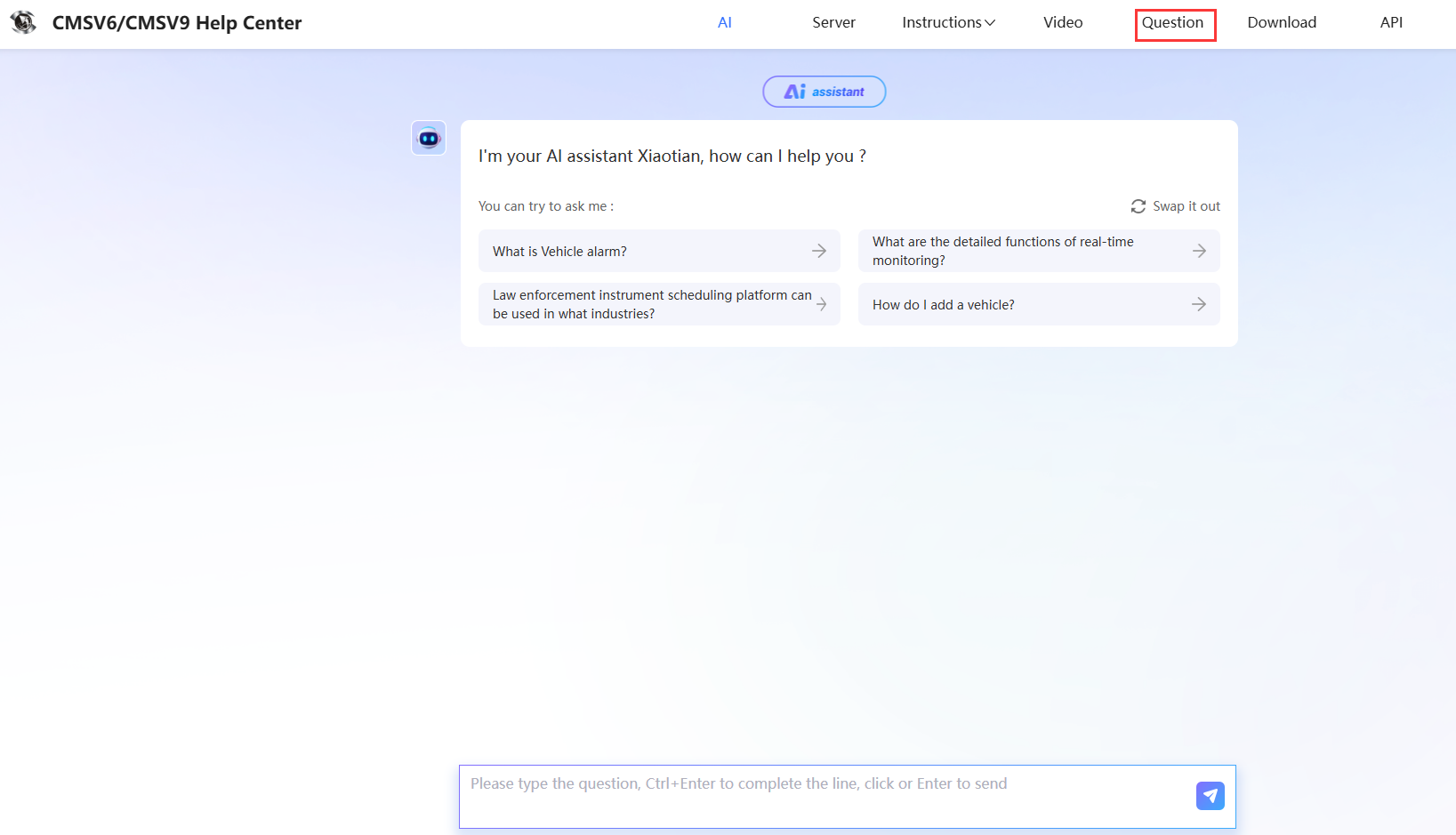Click the chevron next to Instructions
The image size is (1456, 835).
pos(990,23)
